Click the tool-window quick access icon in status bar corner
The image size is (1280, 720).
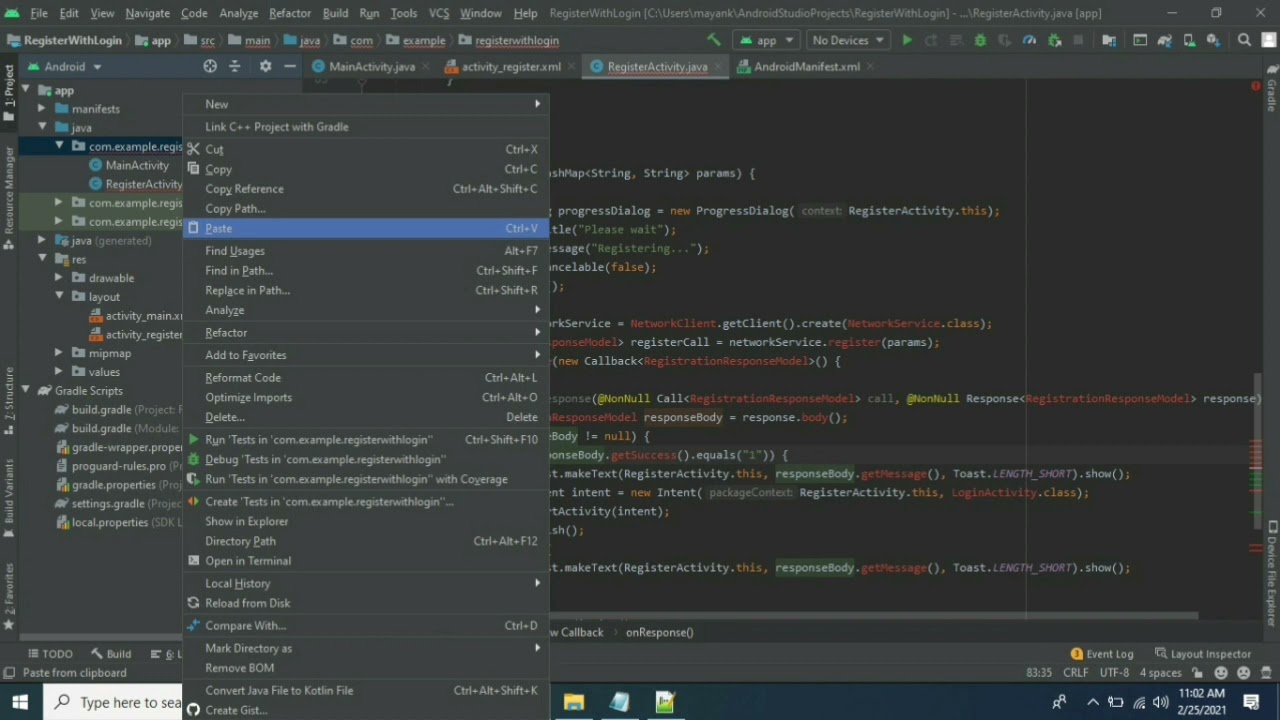9,673
